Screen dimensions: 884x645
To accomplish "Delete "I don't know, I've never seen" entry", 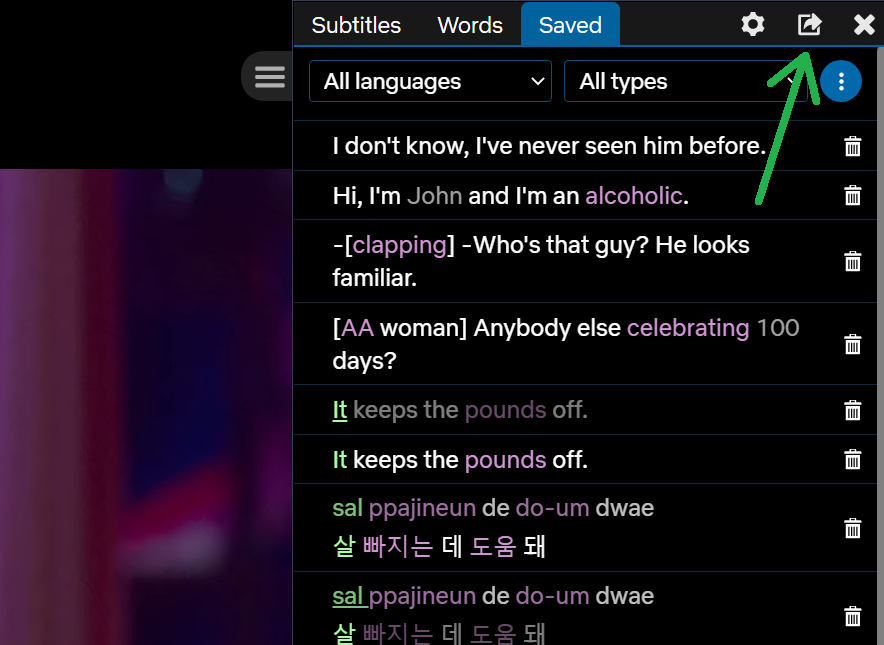I will pos(852,147).
